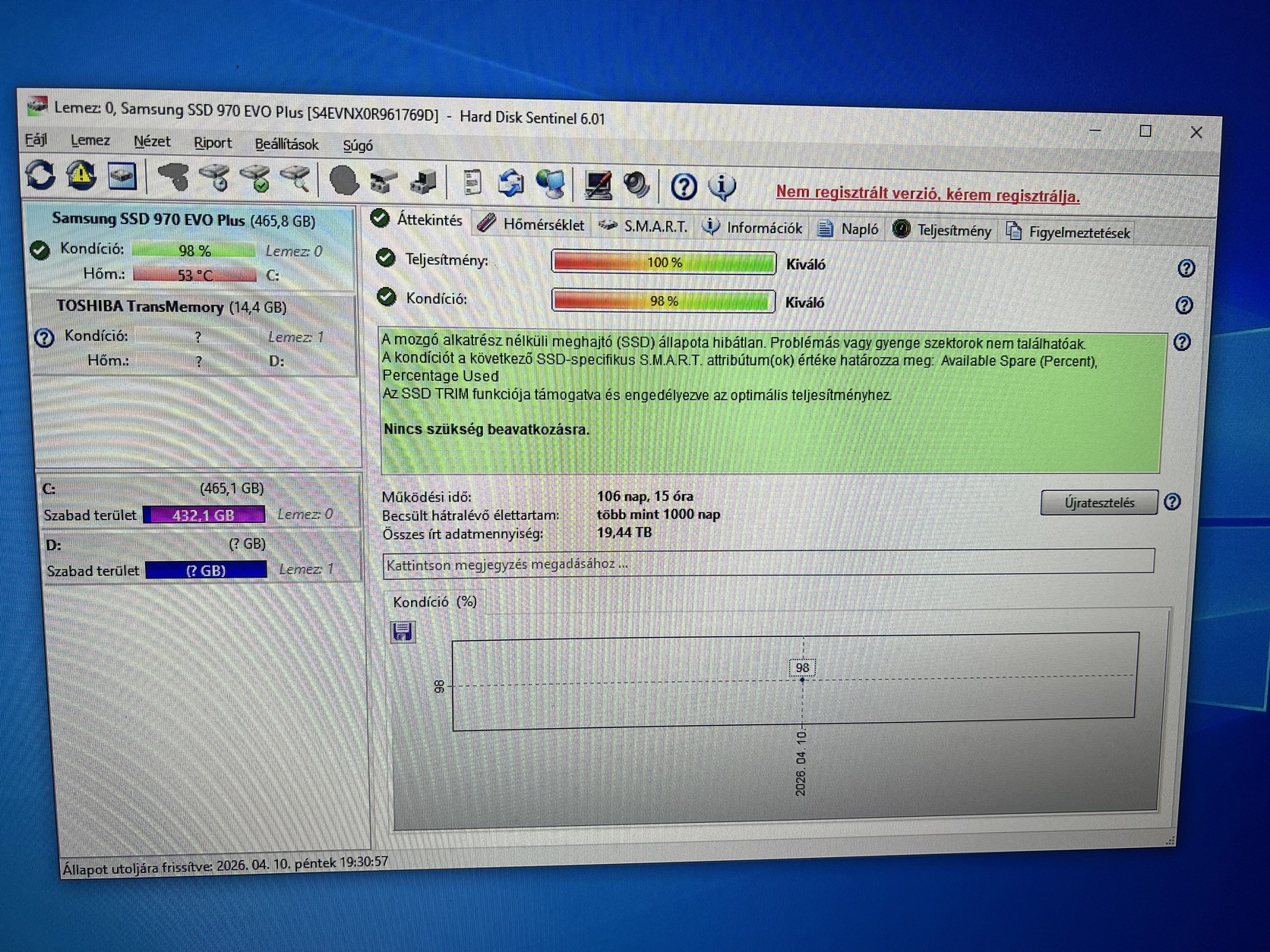Click the globe and monitor toolbar icon
1270x952 pixels.
pos(551,184)
